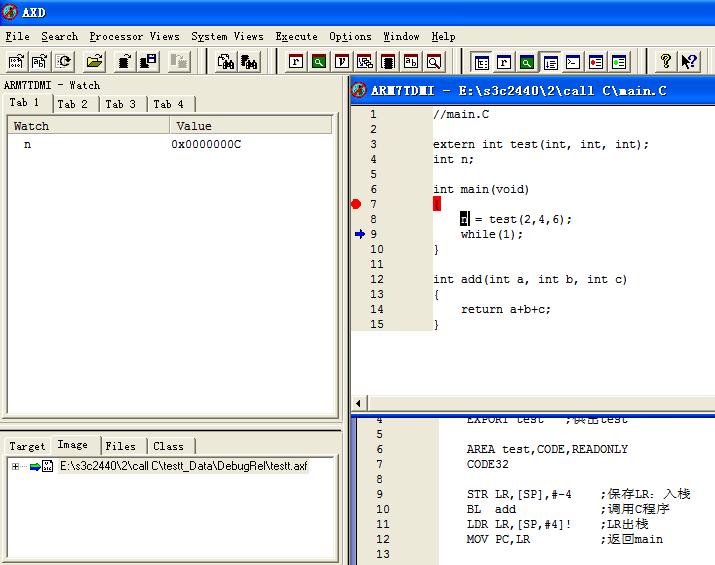Click the watch variable n value 0x0000000C
The height and width of the screenshot is (565, 715).
tap(206, 144)
